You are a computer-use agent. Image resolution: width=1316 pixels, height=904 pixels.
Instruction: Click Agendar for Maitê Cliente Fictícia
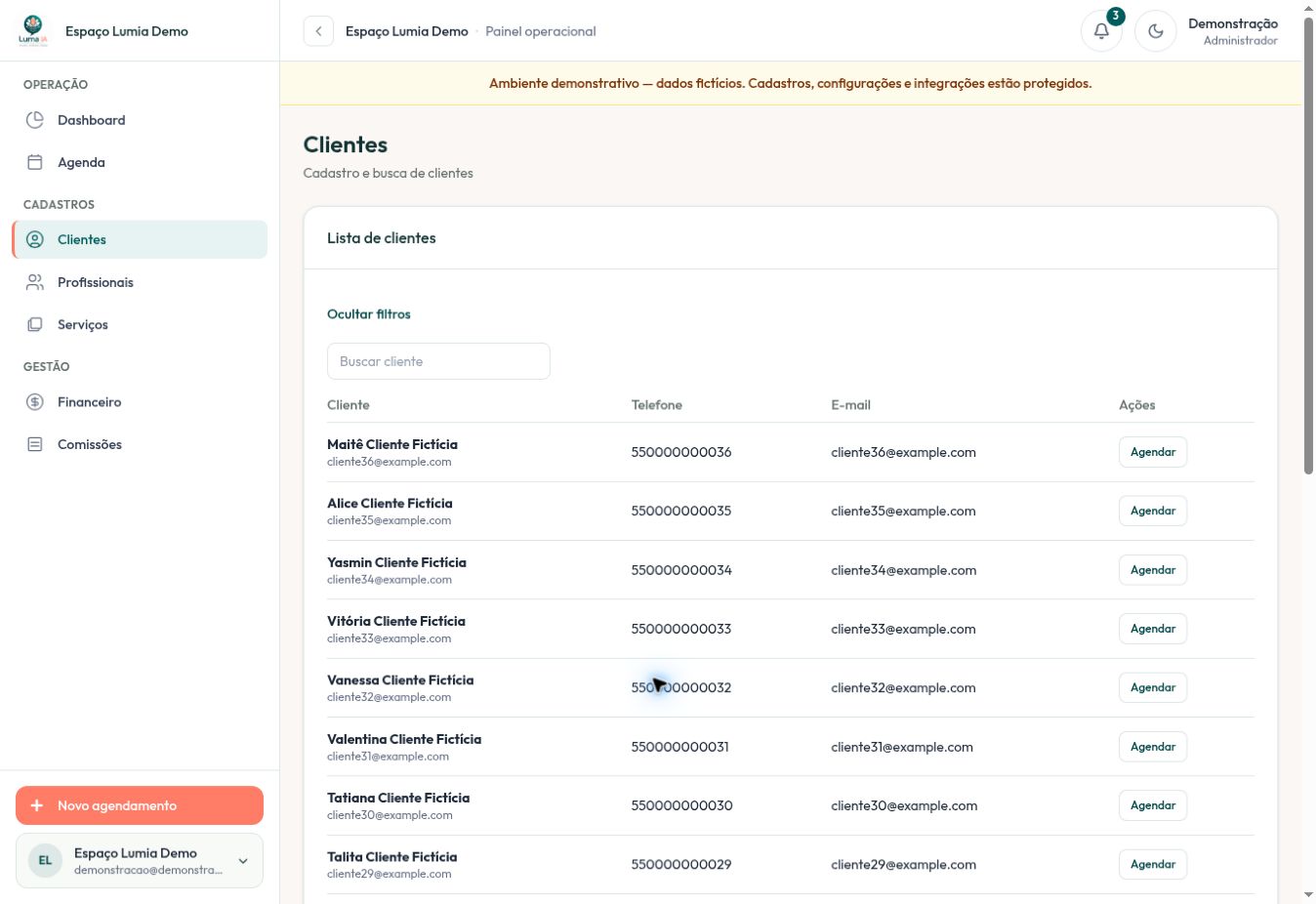(x=1153, y=452)
